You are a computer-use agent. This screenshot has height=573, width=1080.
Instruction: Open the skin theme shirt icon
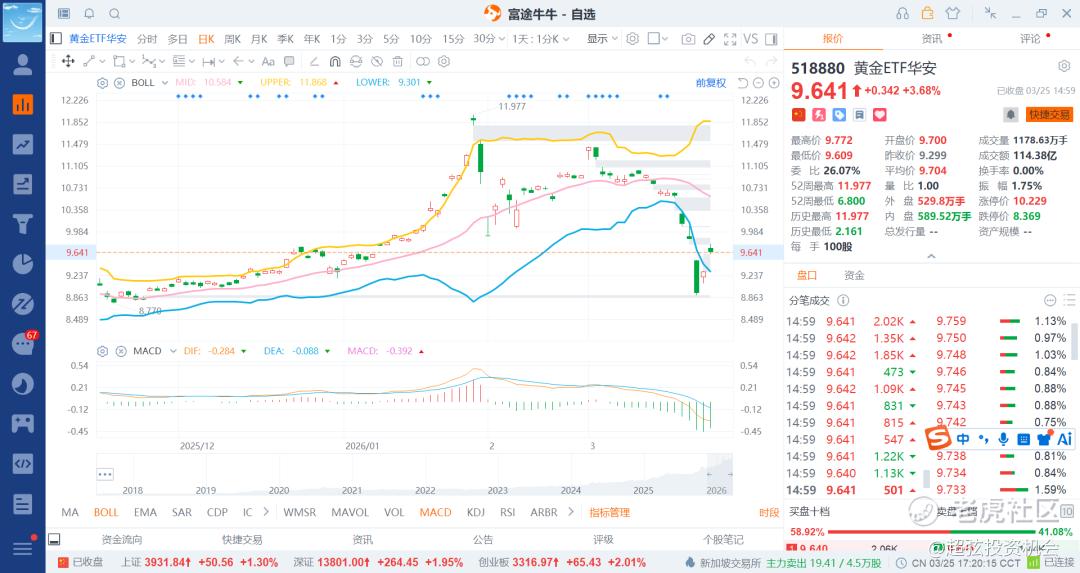[x=951, y=13]
